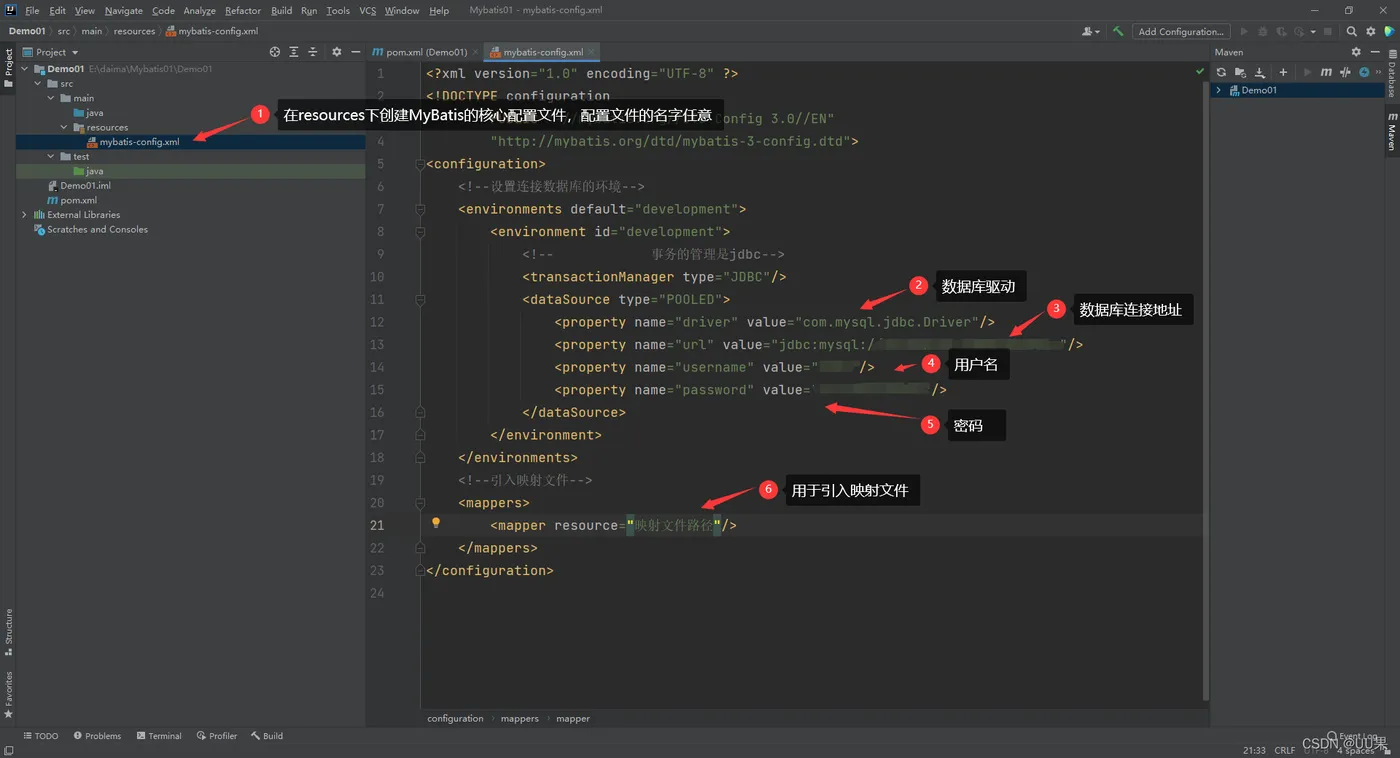Open Project panel options gear
1400x758 pixels.
(x=336, y=52)
